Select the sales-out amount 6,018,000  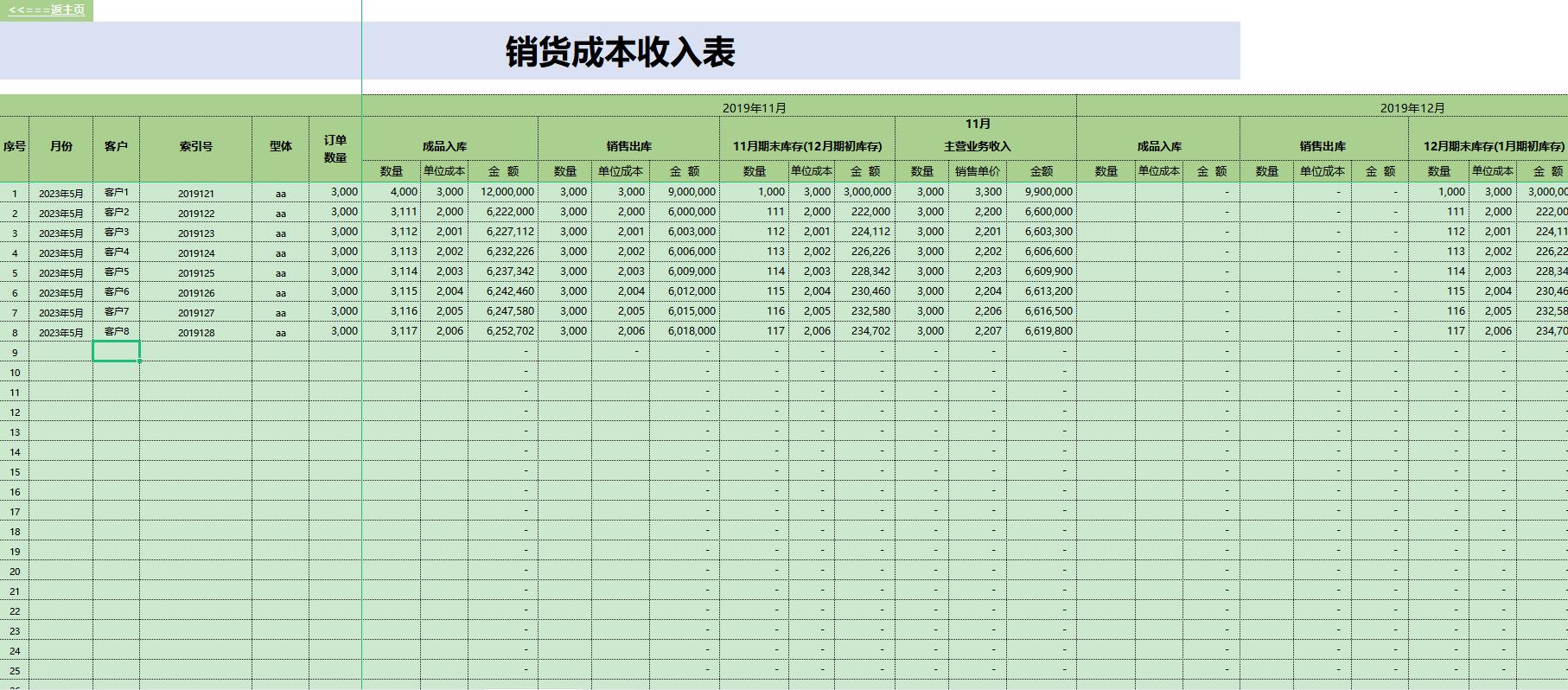point(685,331)
